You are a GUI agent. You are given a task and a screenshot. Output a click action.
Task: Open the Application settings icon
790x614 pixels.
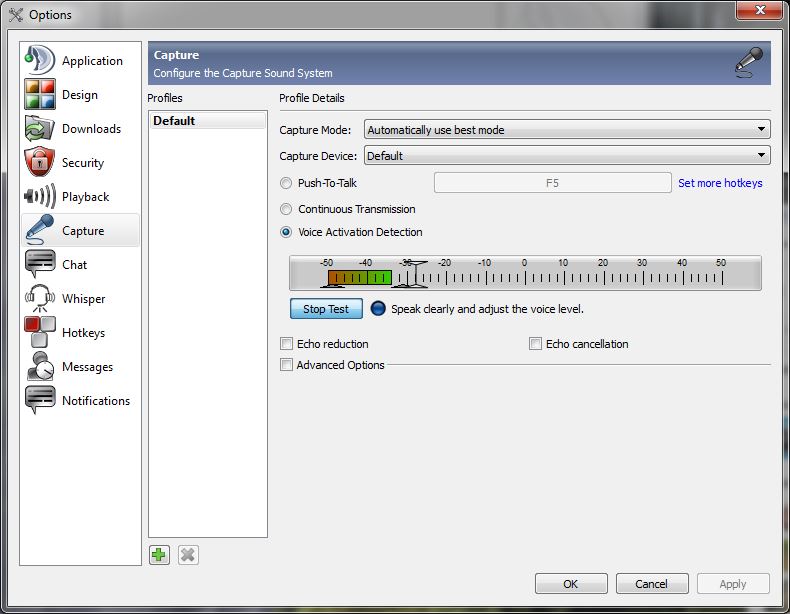click(39, 60)
